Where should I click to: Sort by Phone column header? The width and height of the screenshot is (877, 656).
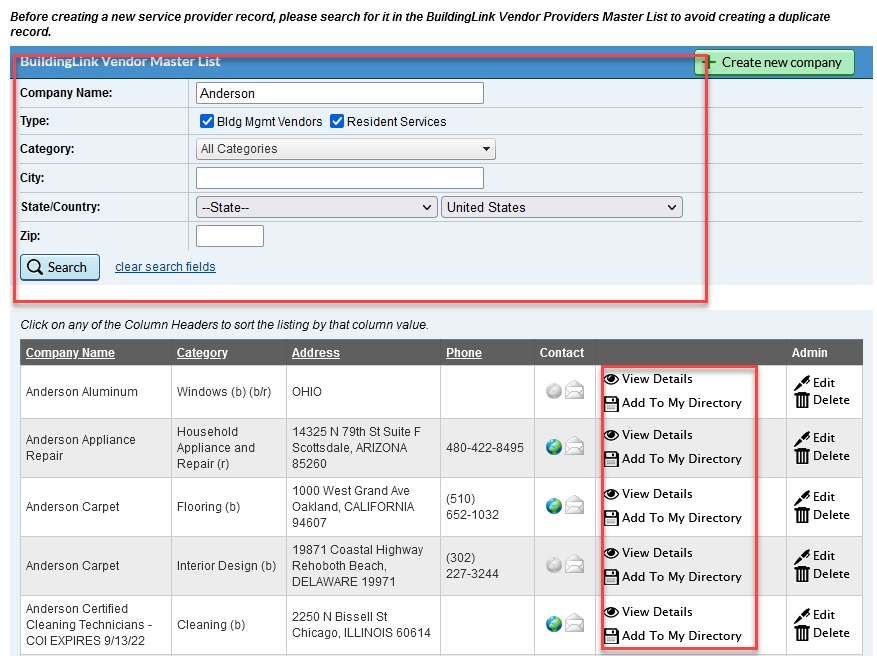click(x=464, y=353)
